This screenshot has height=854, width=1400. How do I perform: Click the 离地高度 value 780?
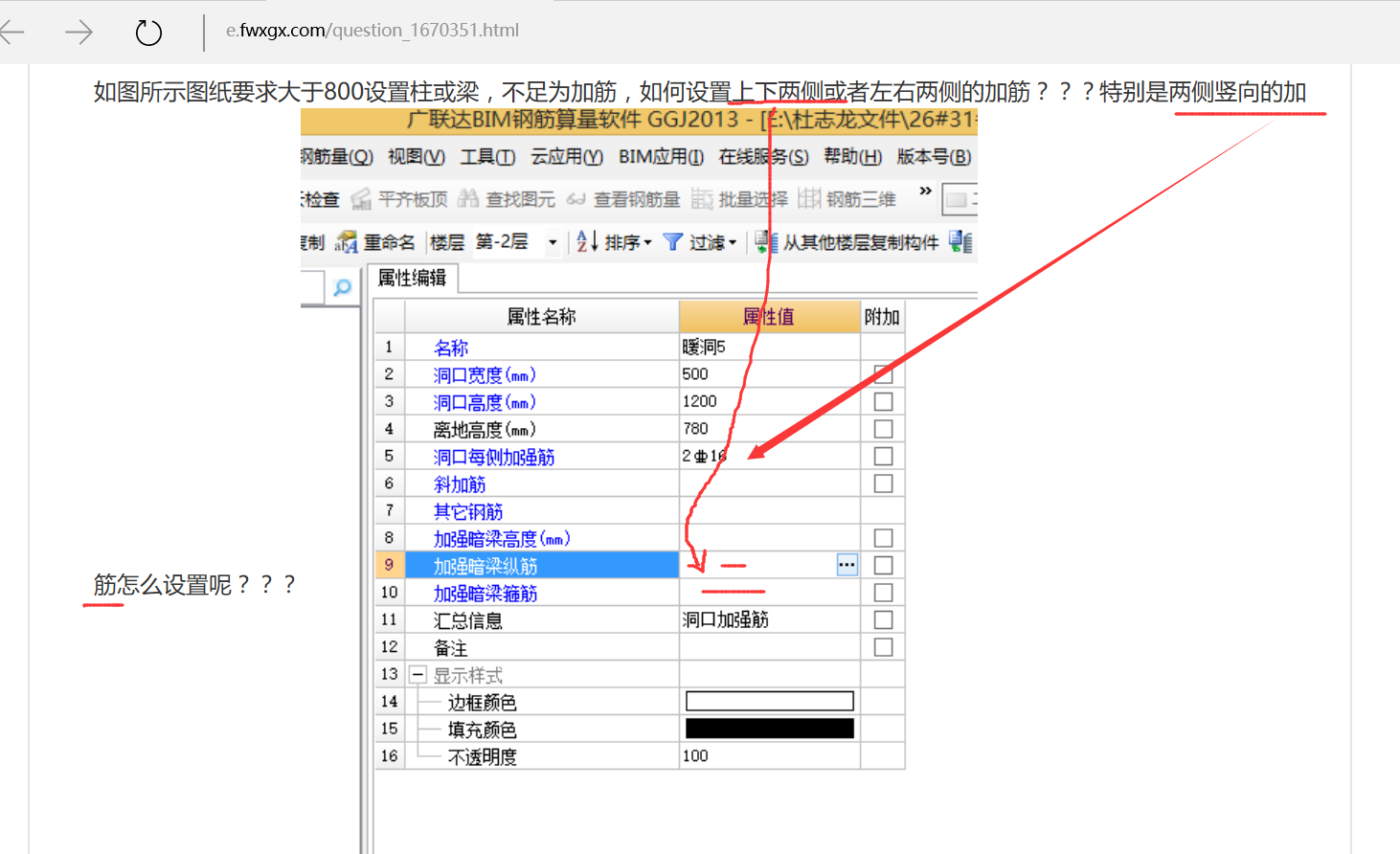click(x=769, y=429)
